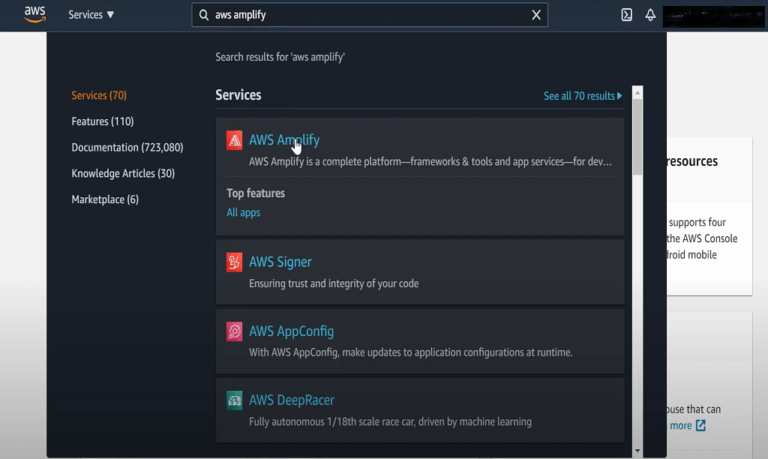Switch to Marketplace (6) results
Viewport: 768px width, 459px height.
pyautogui.click(x=105, y=199)
